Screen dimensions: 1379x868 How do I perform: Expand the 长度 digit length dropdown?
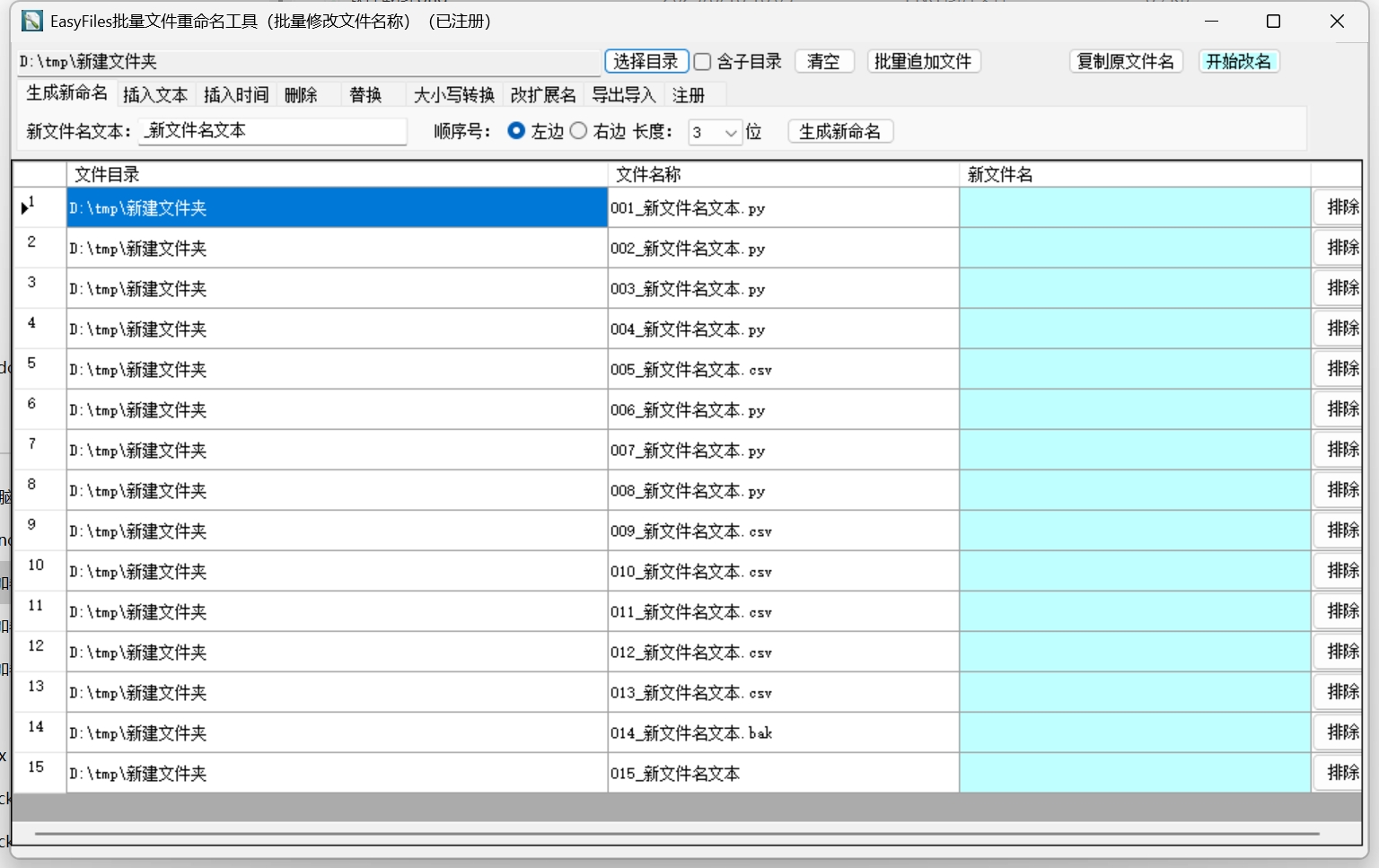pos(731,133)
